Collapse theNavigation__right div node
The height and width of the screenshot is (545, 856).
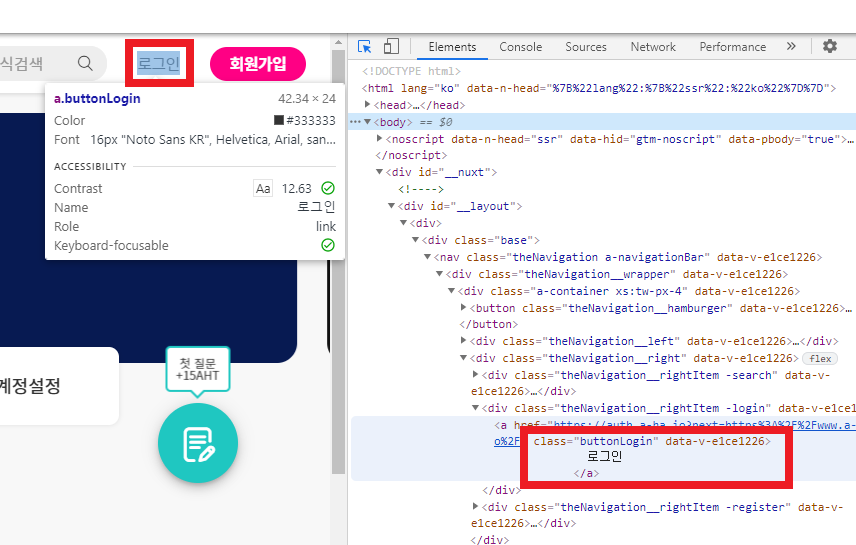463,358
